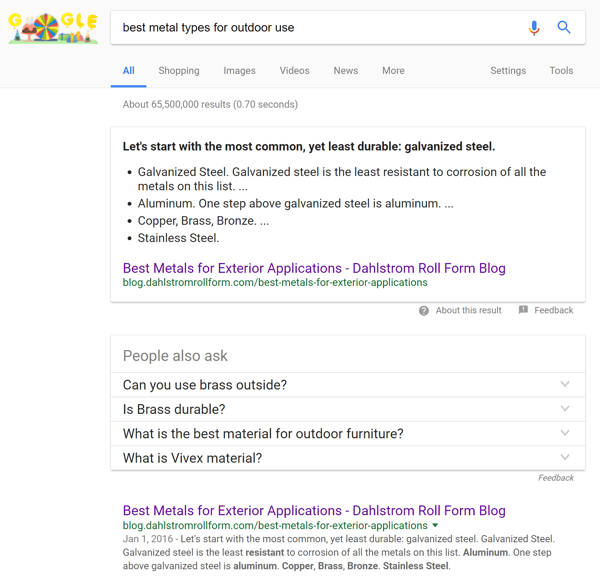Open the Tools filter options
The width and height of the screenshot is (600, 576).
(x=561, y=71)
